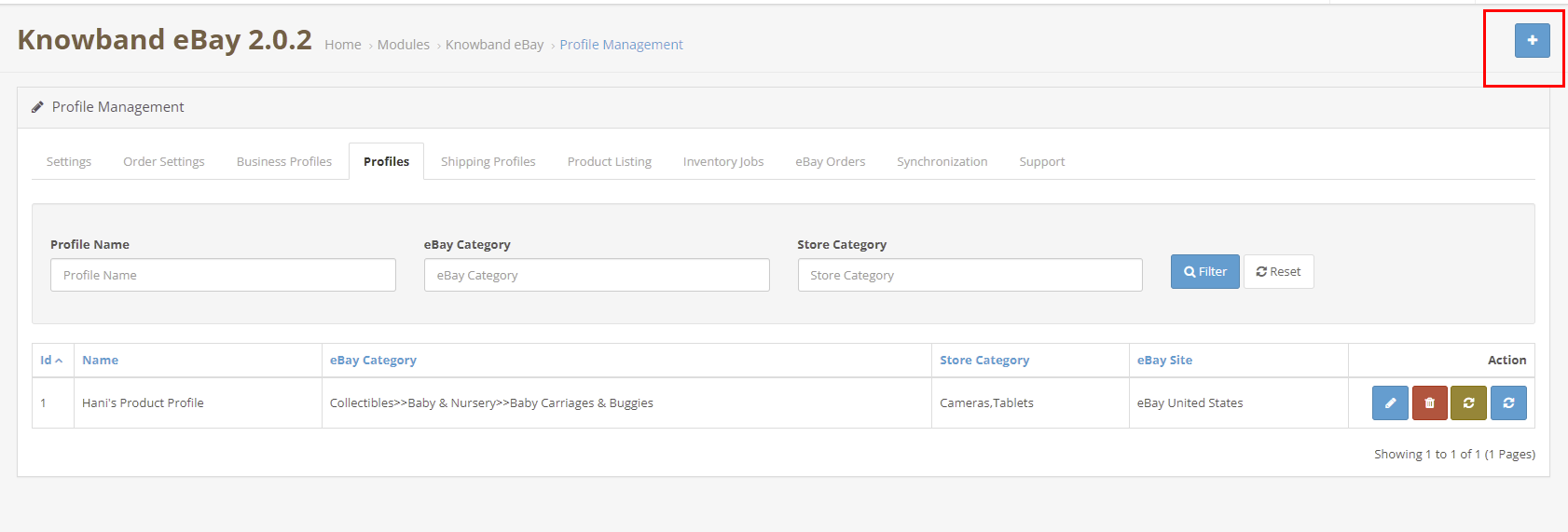
Task: Go to Home breadcrumb link
Action: [x=343, y=45]
